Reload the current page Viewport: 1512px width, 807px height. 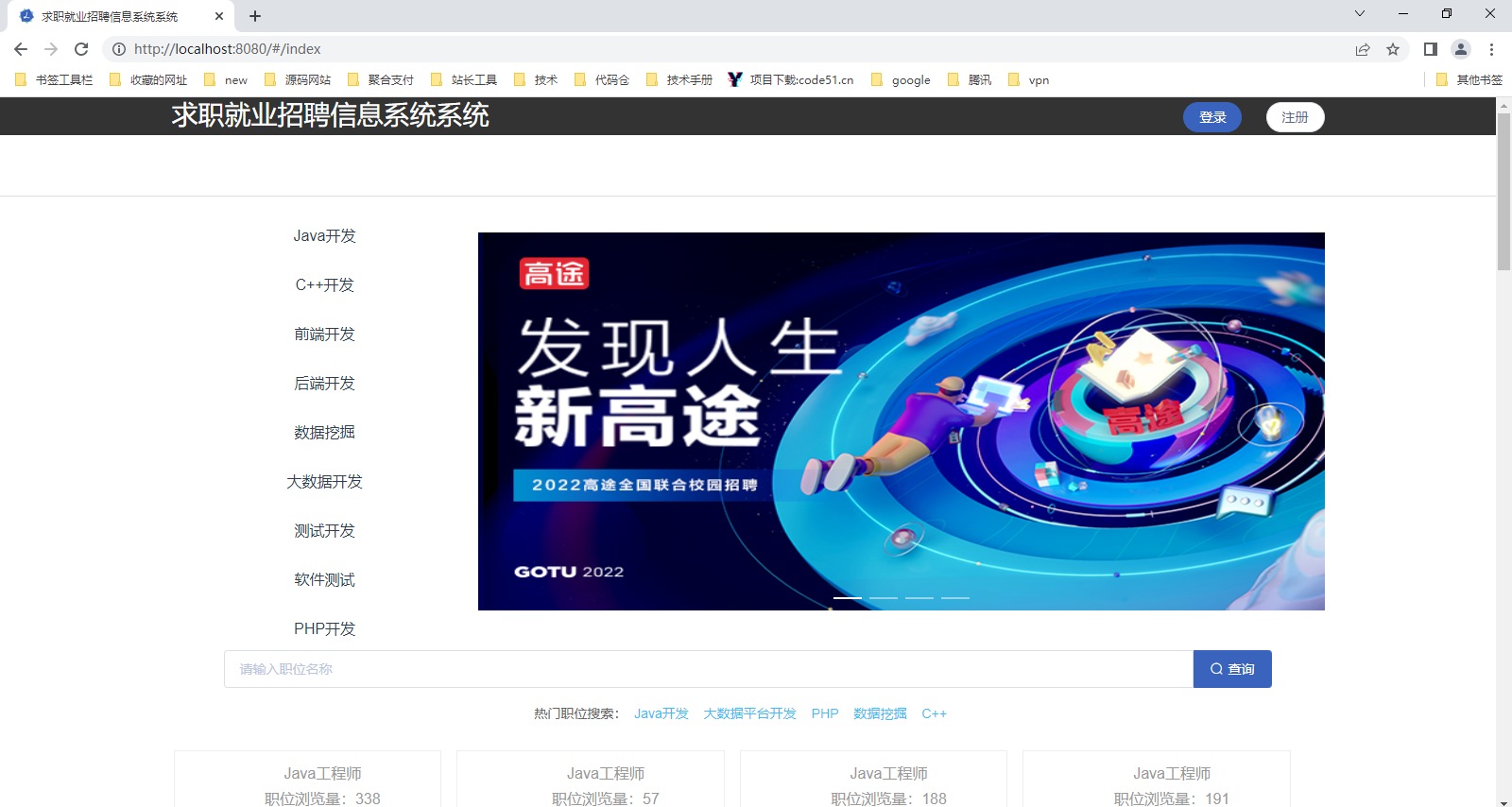pyautogui.click(x=81, y=49)
